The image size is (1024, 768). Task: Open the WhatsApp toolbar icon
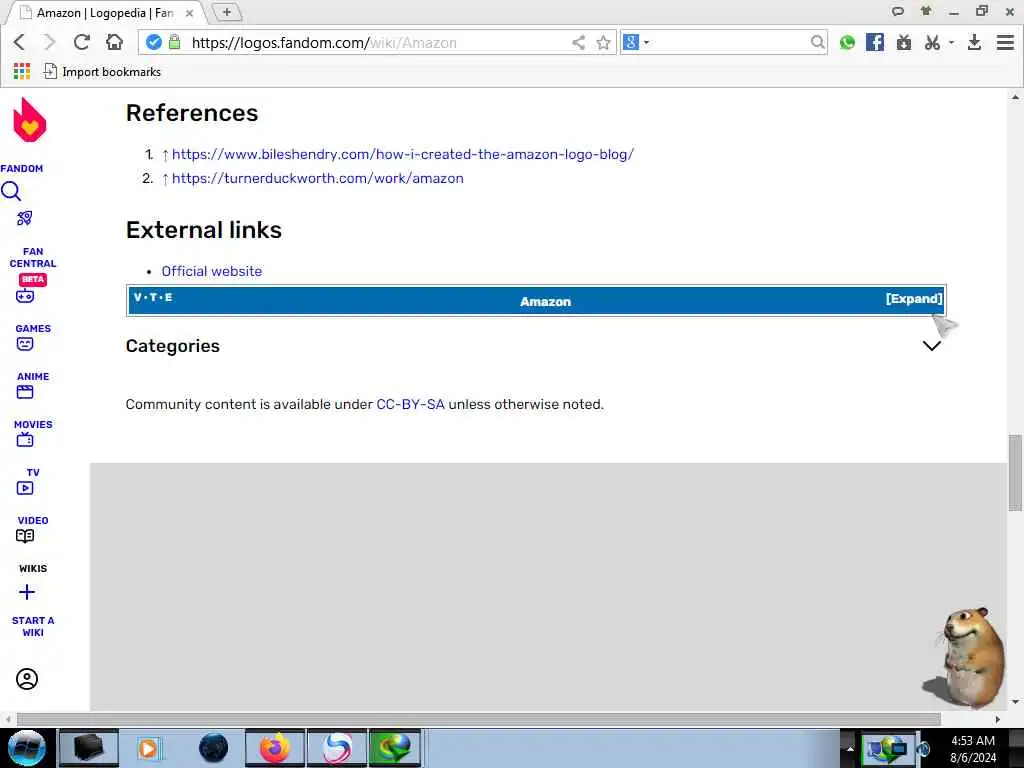point(847,42)
